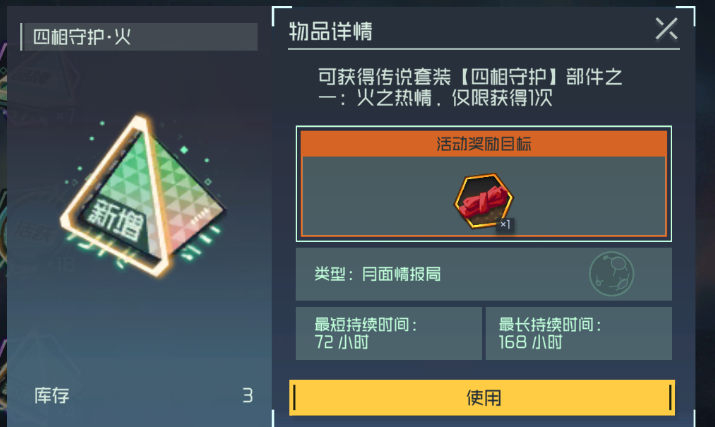Click the item description text about 四相守护
This screenshot has width=715, height=427.
[x=470, y=87]
